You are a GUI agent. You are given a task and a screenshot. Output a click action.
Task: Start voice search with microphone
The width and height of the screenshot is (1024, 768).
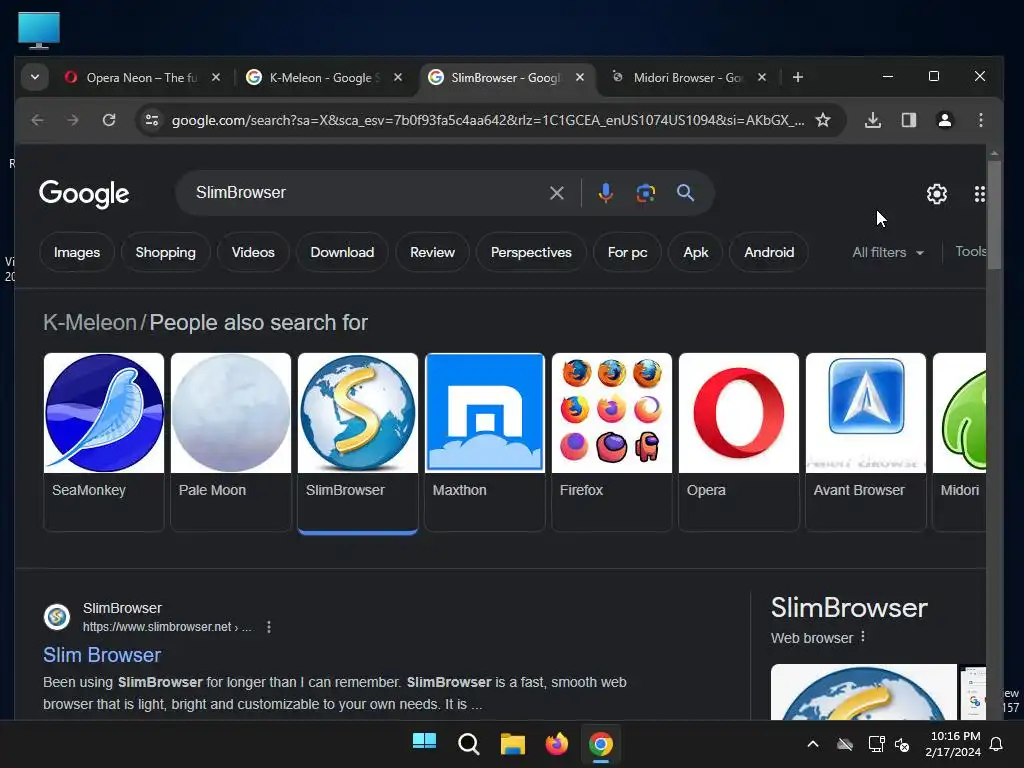coord(605,193)
